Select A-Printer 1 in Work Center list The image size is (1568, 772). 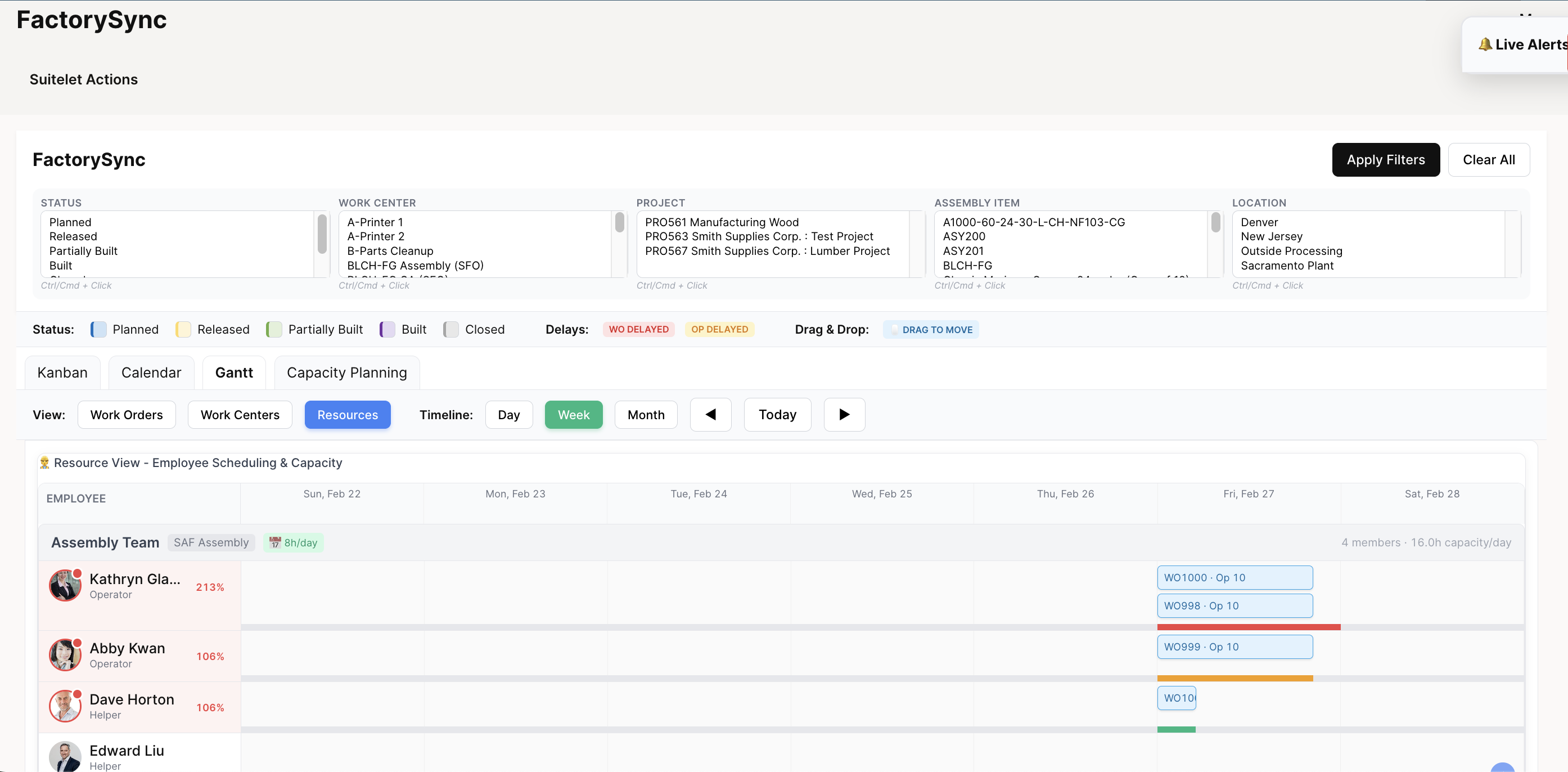375,222
